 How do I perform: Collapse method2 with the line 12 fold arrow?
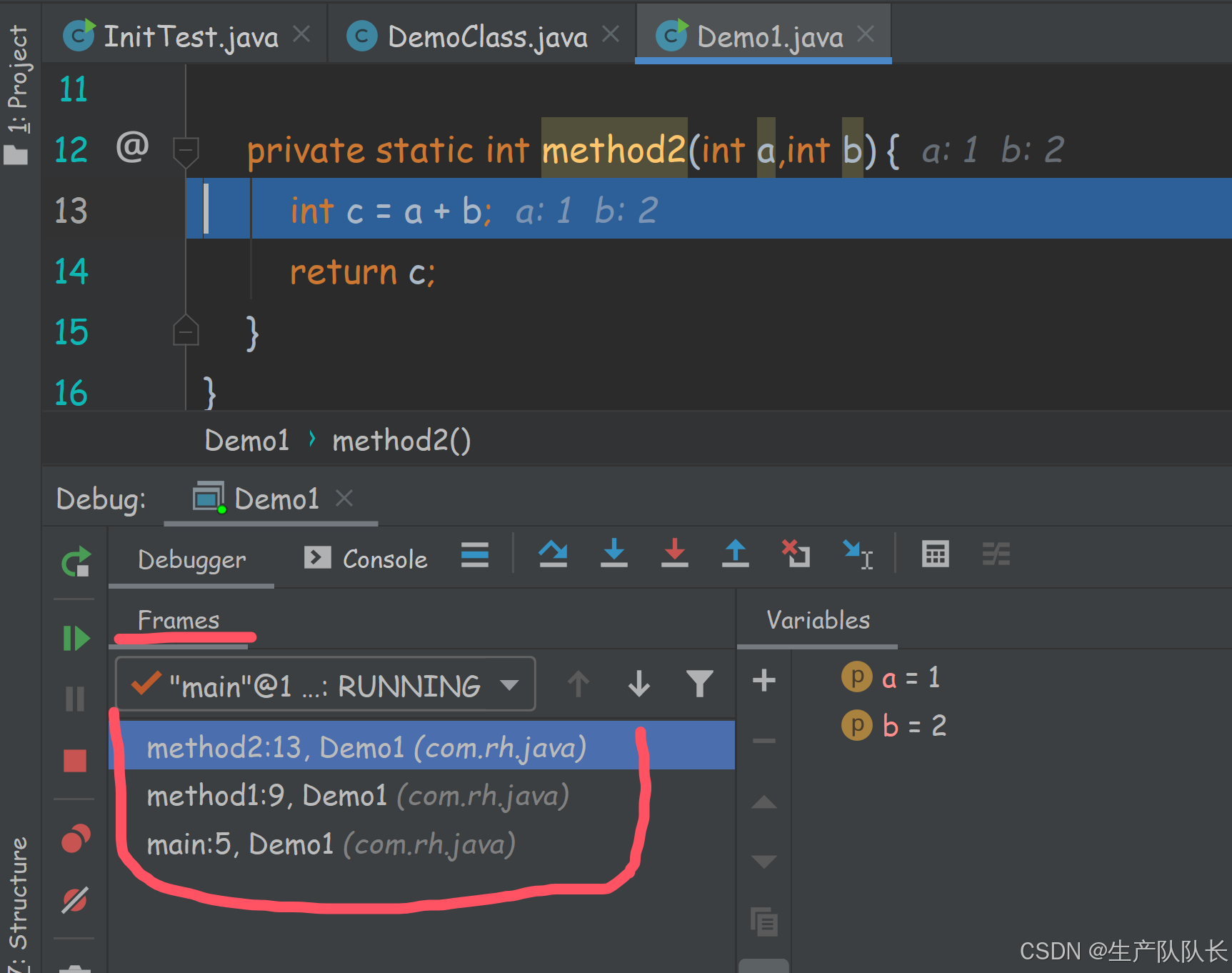pos(186,151)
